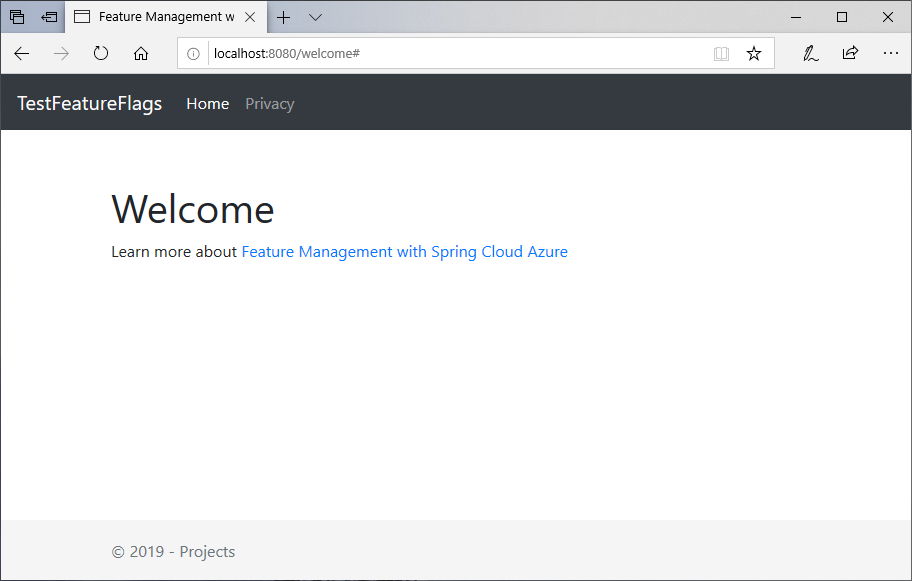Set these tabs aside
Viewport: 912px width, 581px height.
pyautogui.click(x=48, y=16)
